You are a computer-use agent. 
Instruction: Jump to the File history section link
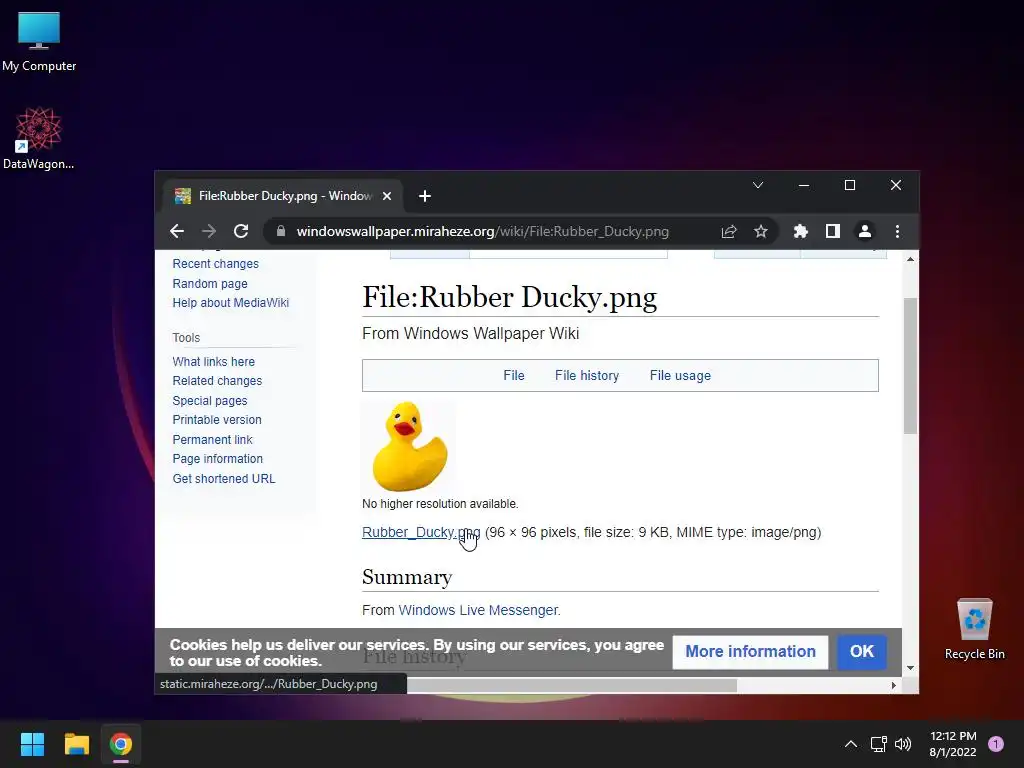[586, 376]
